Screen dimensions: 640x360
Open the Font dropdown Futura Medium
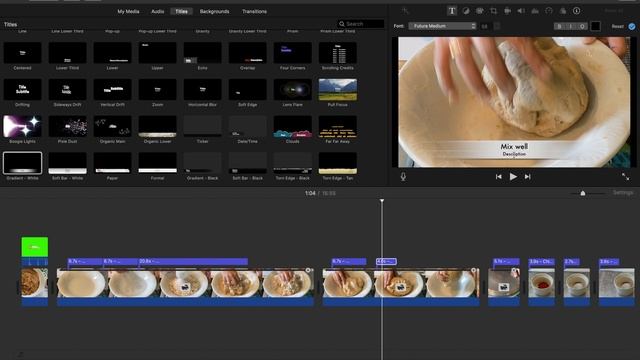(x=442, y=26)
